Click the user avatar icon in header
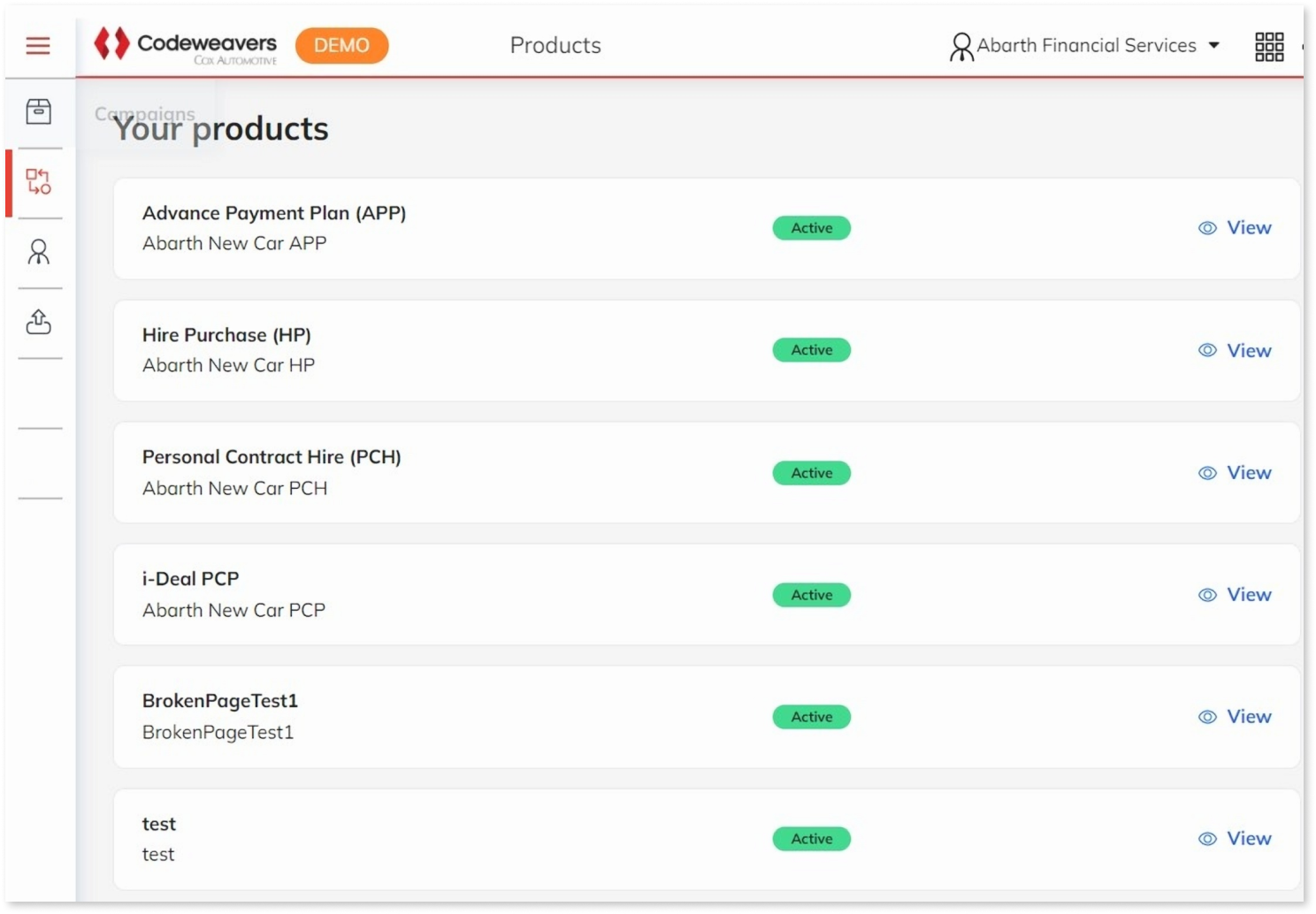The height and width of the screenshot is (914, 1316). (960, 47)
